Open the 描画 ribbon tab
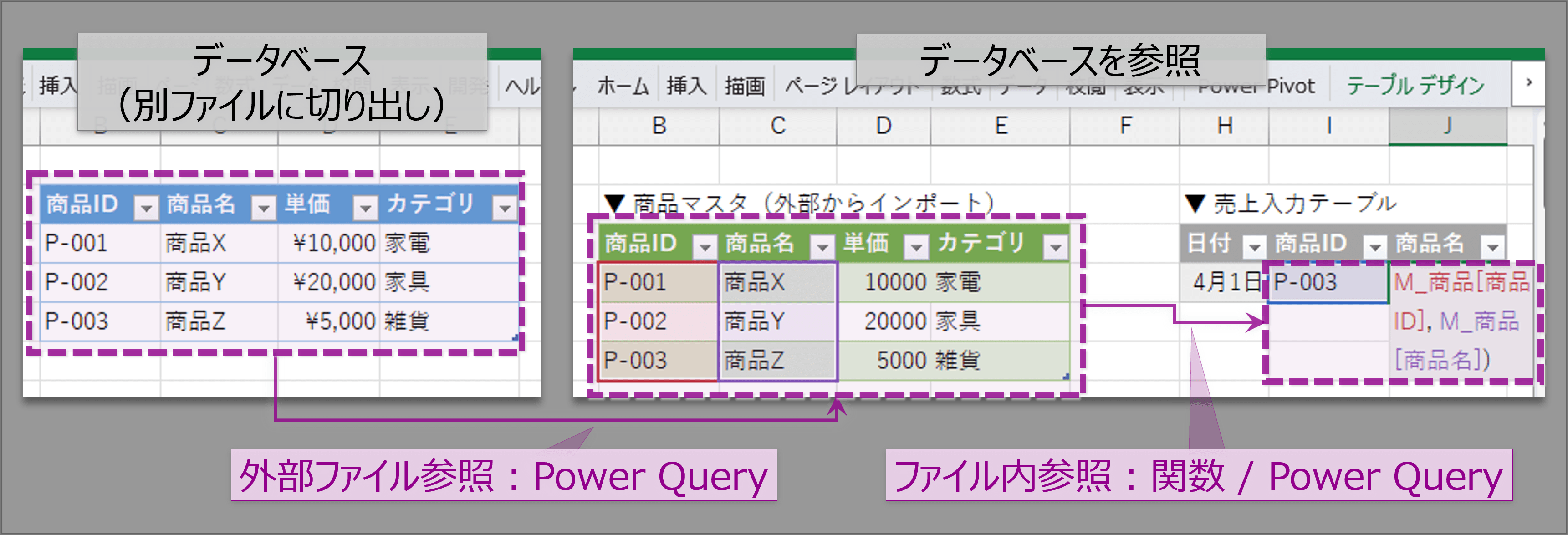 (745, 86)
